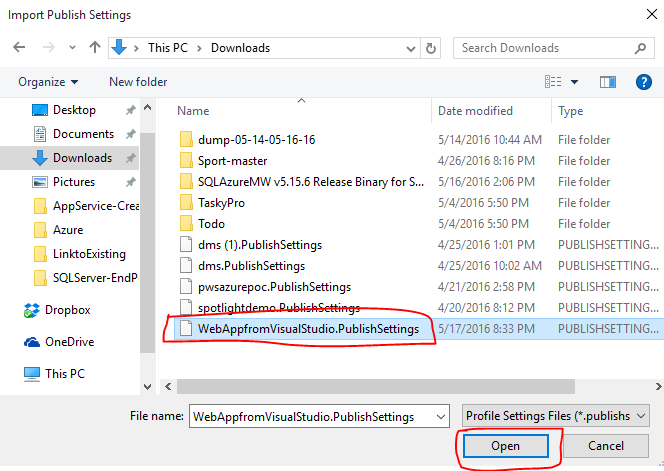Open the Organize menu
664x471 pixels.
coord(48,82)
